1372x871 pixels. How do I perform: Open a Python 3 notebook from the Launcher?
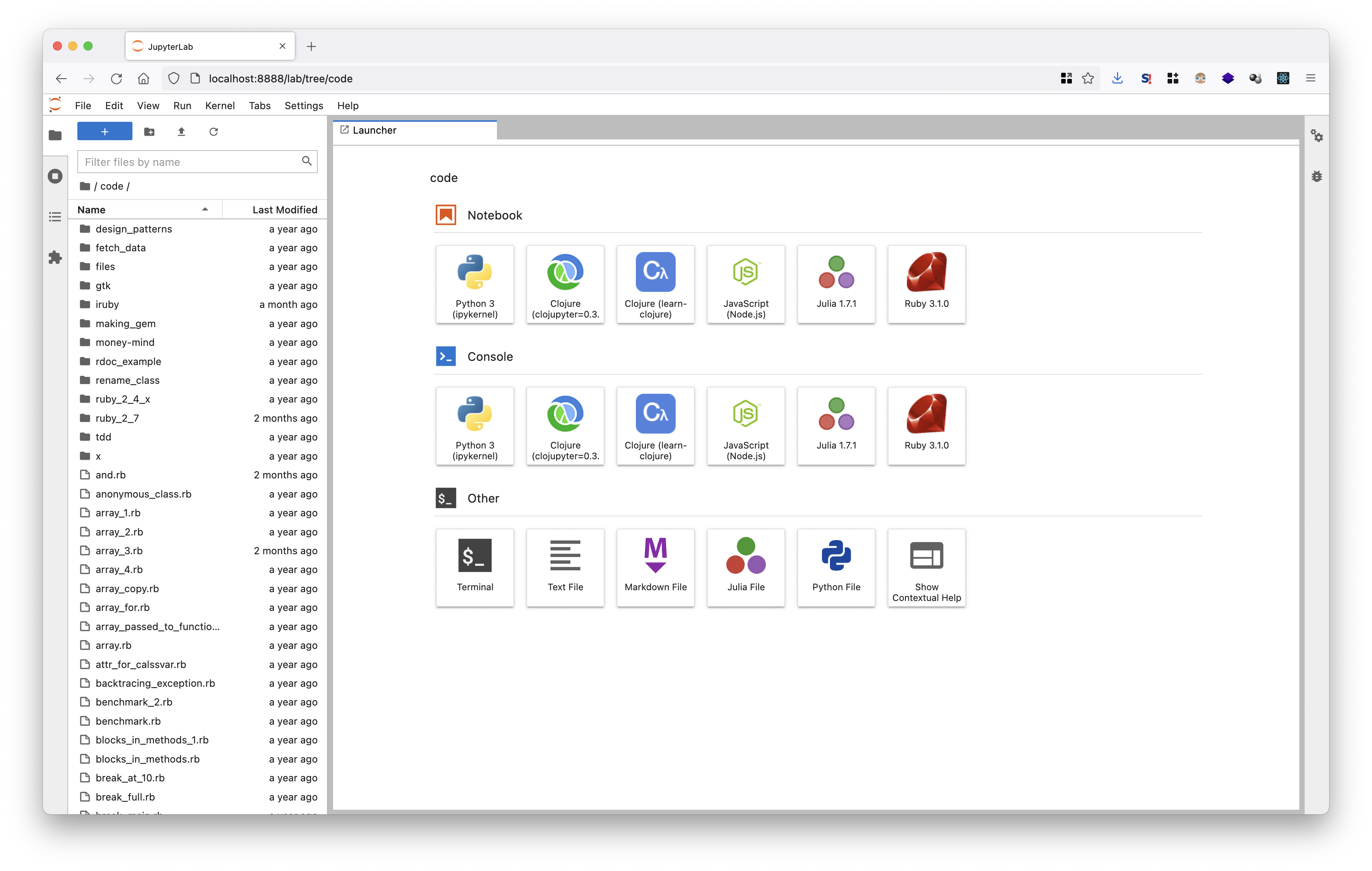pos(475,284)
